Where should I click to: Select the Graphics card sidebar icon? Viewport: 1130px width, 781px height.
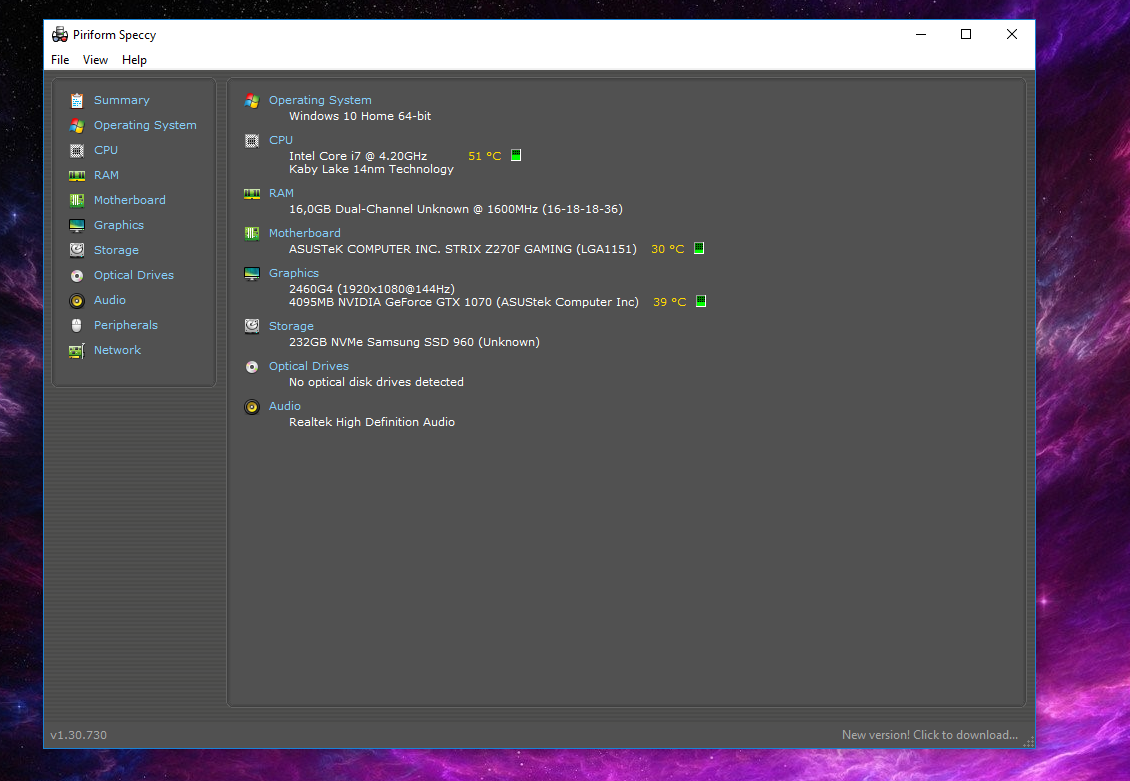pos(77,225)
